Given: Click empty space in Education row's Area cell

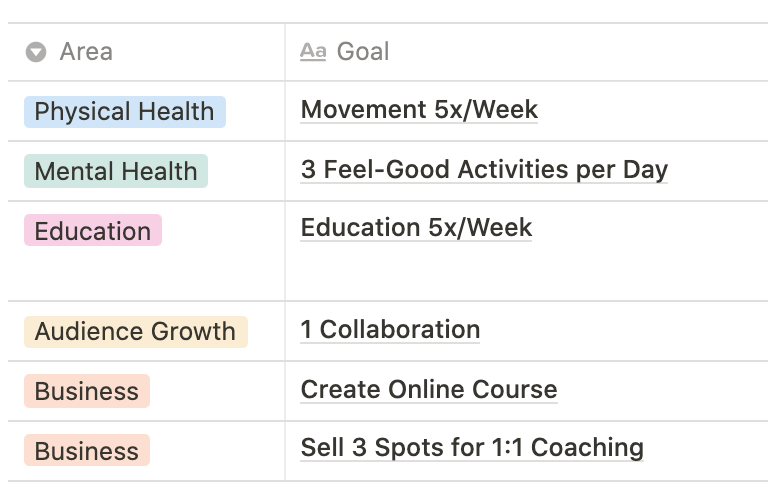Looking at the screenshot, I should coord(146,274).
